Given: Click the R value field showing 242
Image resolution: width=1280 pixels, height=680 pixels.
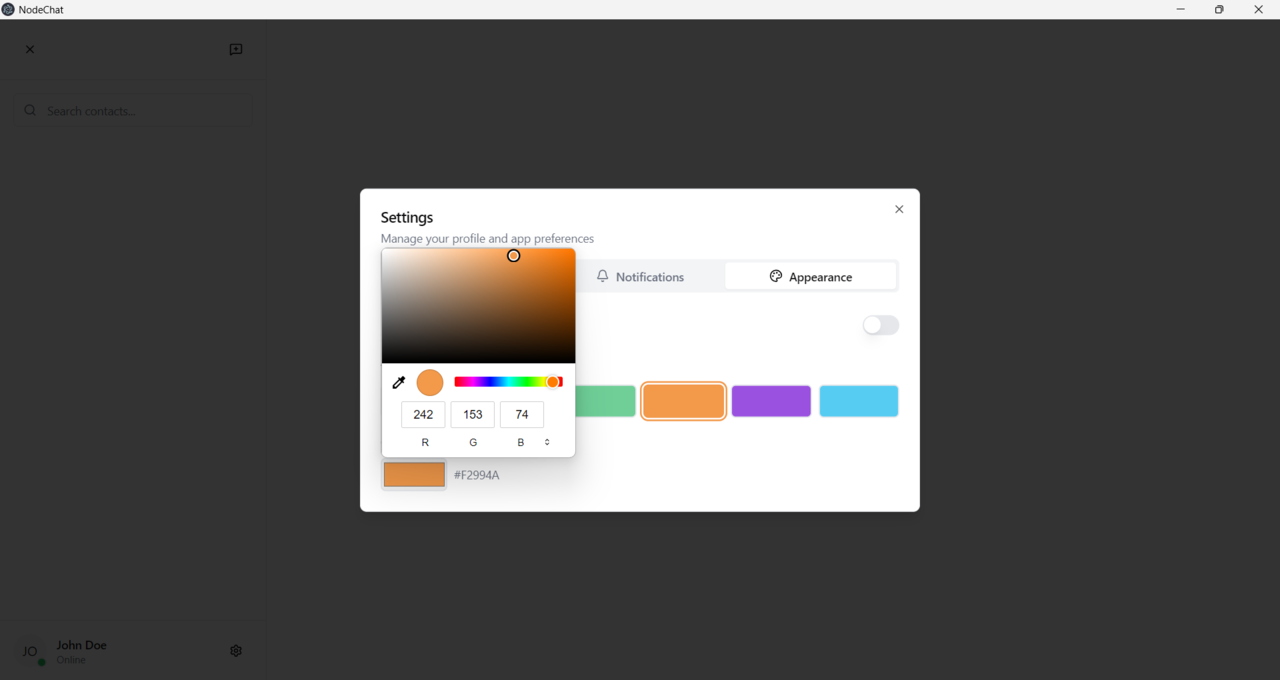Looking at the screenshot, I should (x=423, y=414).
